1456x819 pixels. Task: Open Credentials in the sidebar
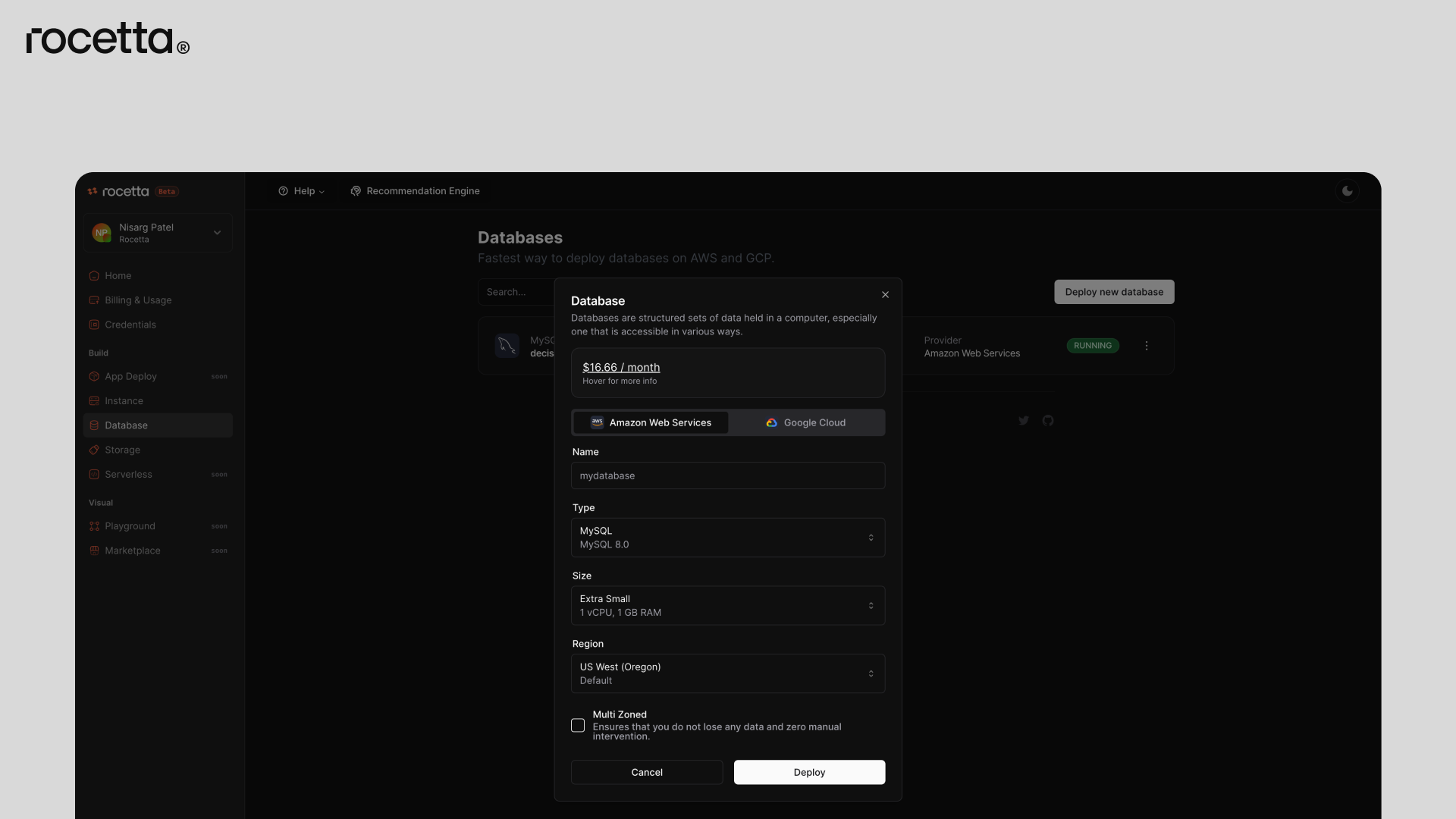click(x=158, y=325)
